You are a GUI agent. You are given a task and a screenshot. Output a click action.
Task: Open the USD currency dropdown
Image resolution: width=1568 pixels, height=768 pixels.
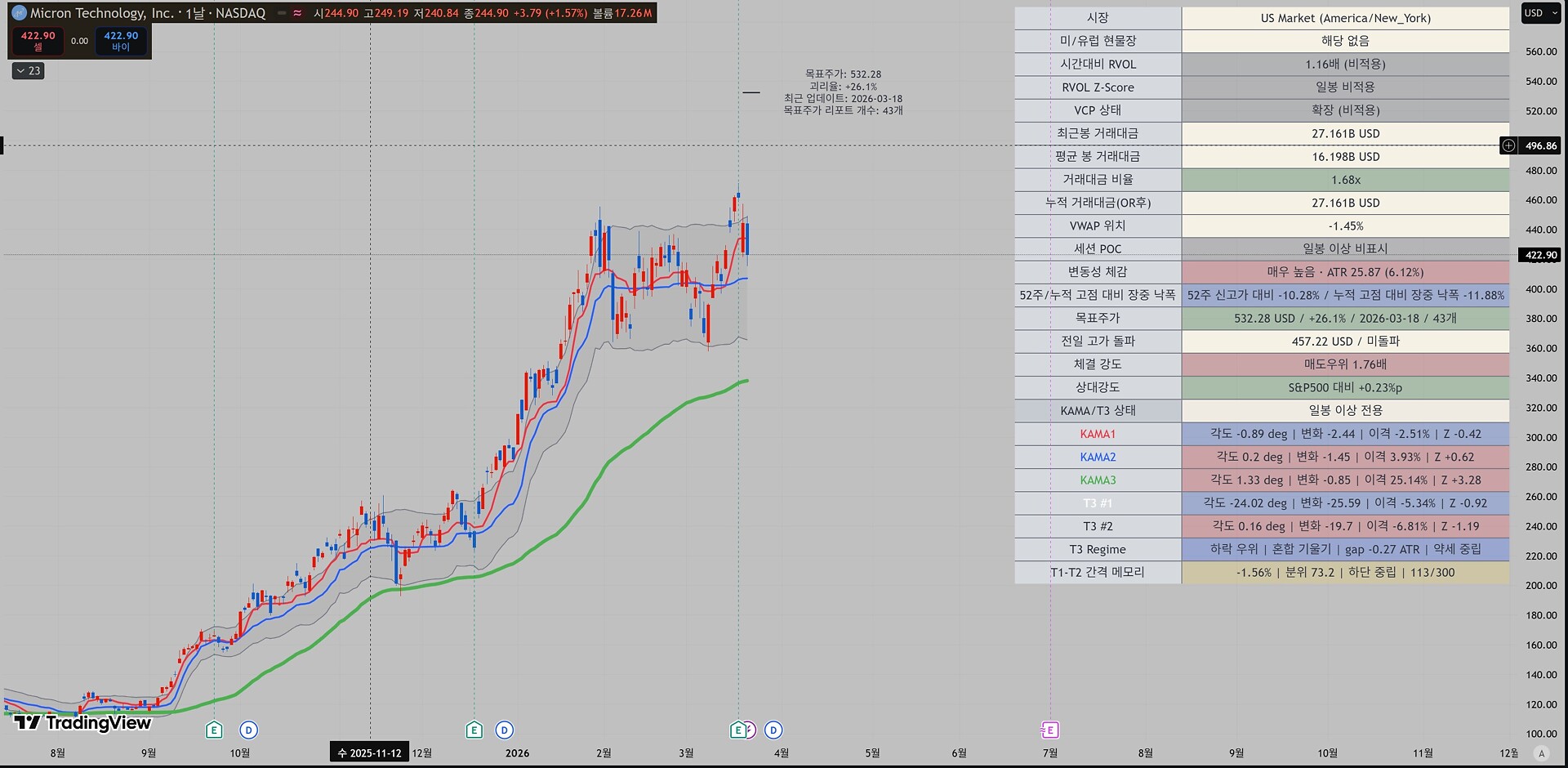pos(1541,13)
